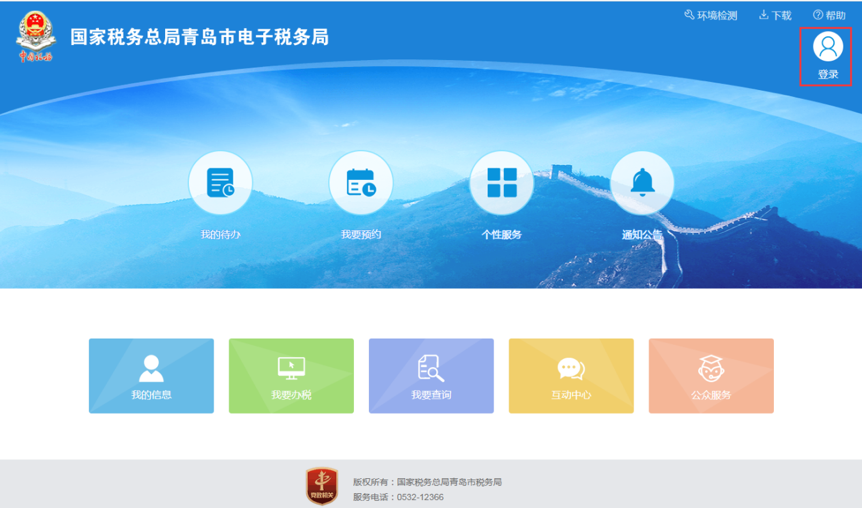Select the 我的信息 blue tile

(151, 376)
